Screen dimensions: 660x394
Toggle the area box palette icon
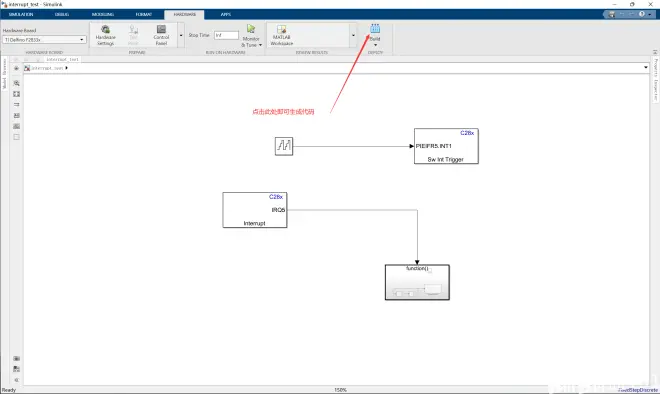point(16,137)
